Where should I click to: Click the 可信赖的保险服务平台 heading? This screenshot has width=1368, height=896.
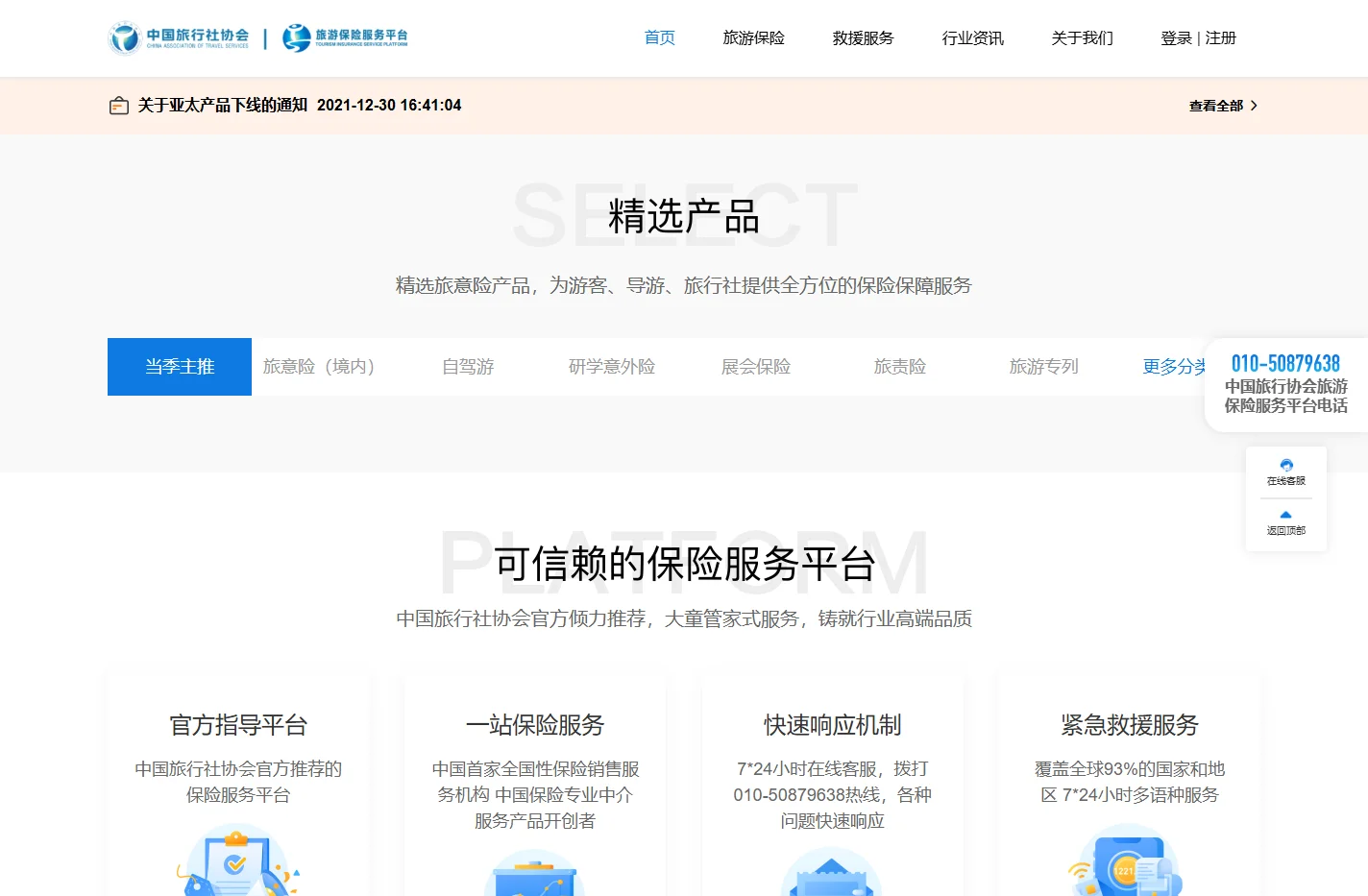684,564
